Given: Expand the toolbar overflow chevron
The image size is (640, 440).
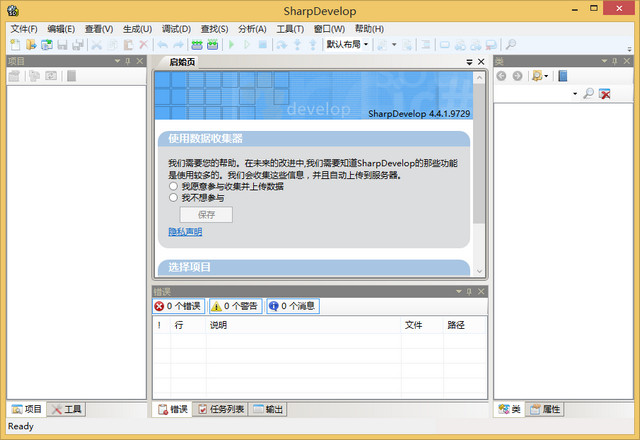Looking at the screenshot, I should click(629, 49).
